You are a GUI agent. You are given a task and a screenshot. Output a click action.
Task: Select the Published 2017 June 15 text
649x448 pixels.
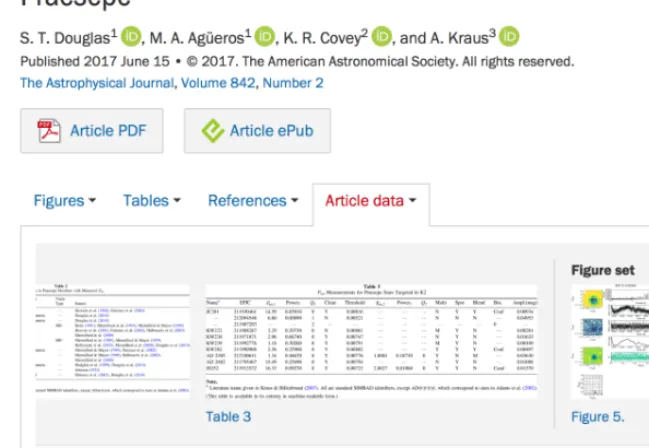tap(95, 62)
